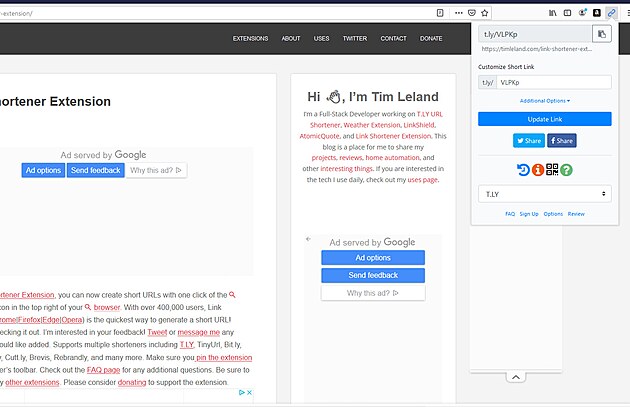The width and height of the screenshot is (630, 407).
Task: Share the link on Facebook
Action: (561, 141)
